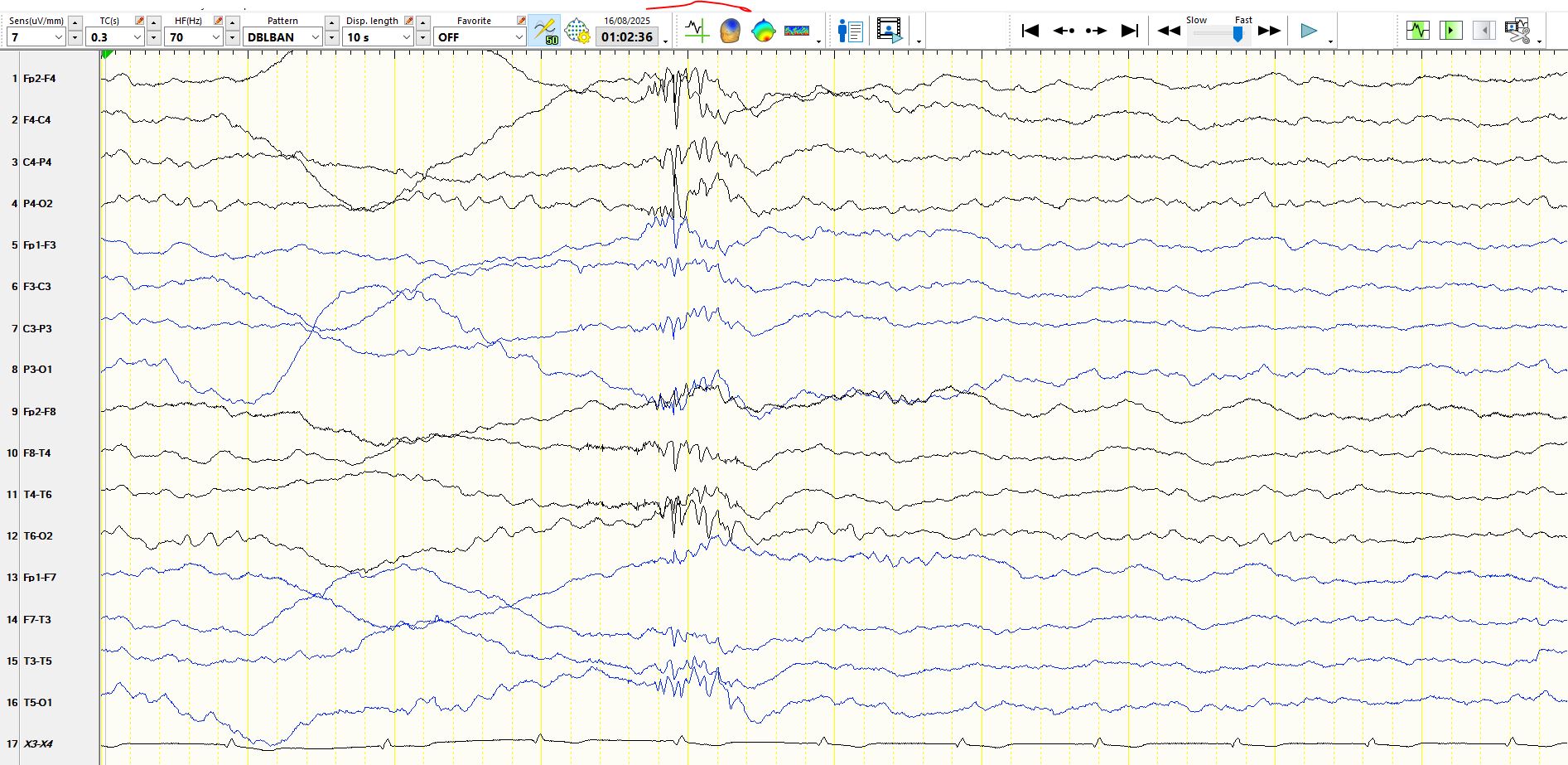
Task: Toggle the 50 Hz notch filter icon
Action: tap(545, 31)
